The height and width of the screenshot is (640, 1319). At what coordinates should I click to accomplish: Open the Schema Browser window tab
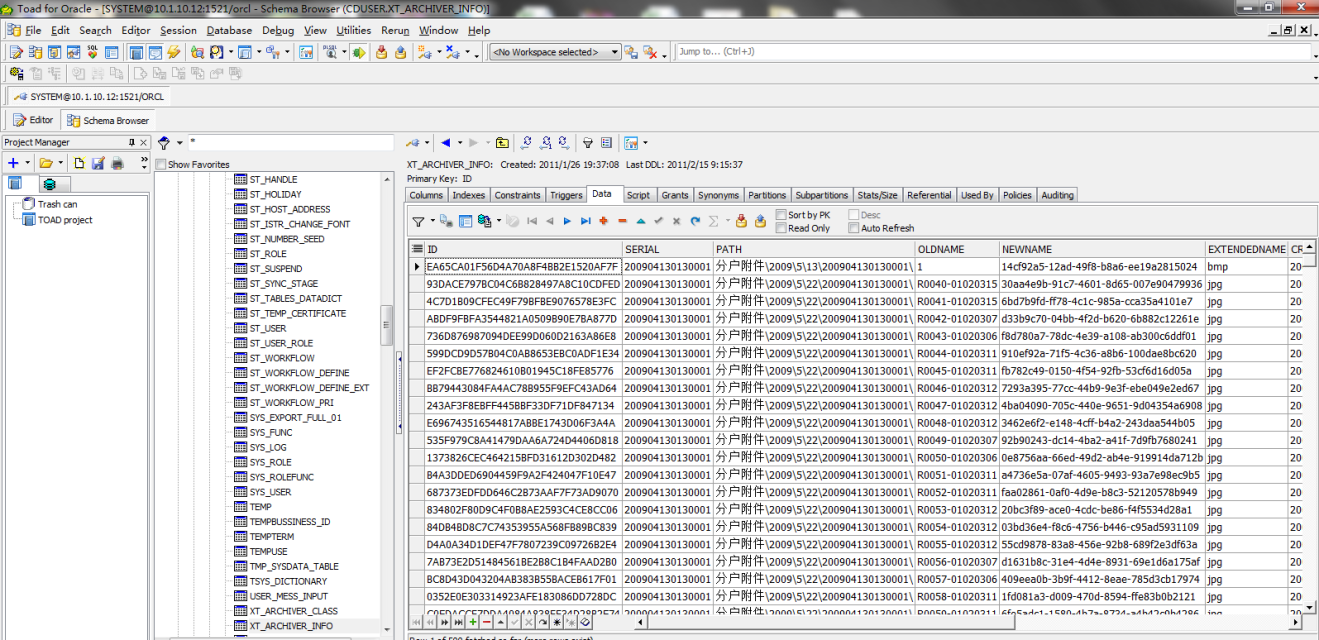click(x=108, y=120)
